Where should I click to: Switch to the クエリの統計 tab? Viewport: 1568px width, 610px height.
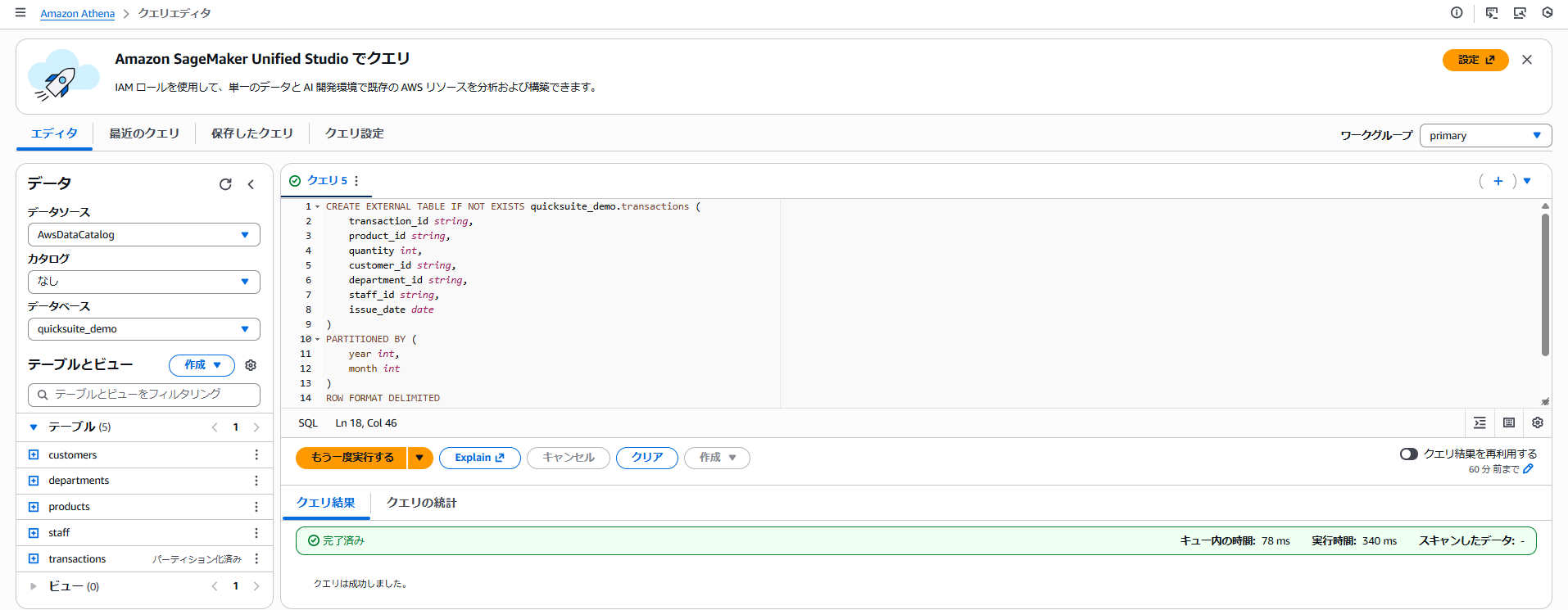point(421,503)
